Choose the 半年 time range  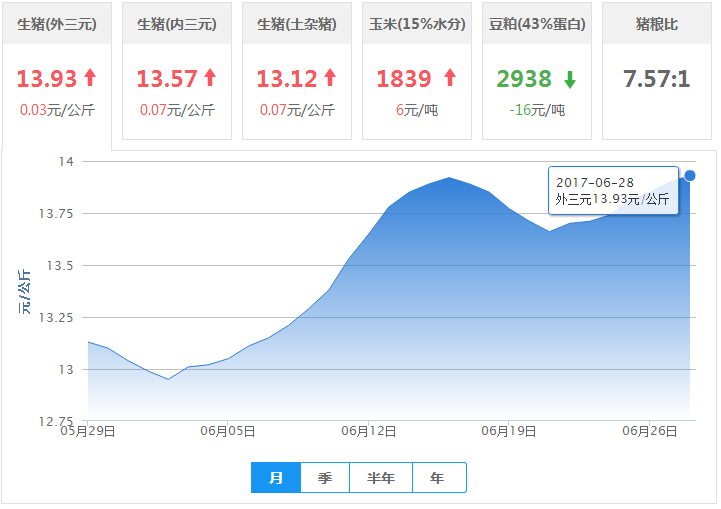[x=381, y=478]
